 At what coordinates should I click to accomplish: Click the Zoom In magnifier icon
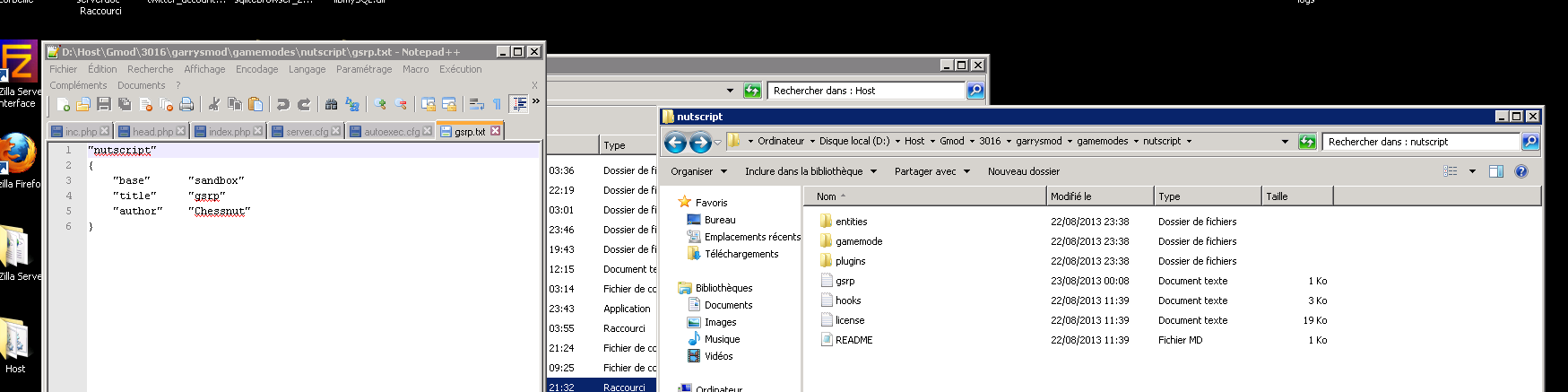(380, 105)
